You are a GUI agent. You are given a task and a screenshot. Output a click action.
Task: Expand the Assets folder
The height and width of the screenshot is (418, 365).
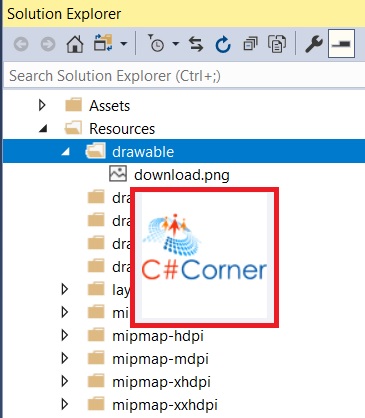pyautogui.click(x=42, y=105)
